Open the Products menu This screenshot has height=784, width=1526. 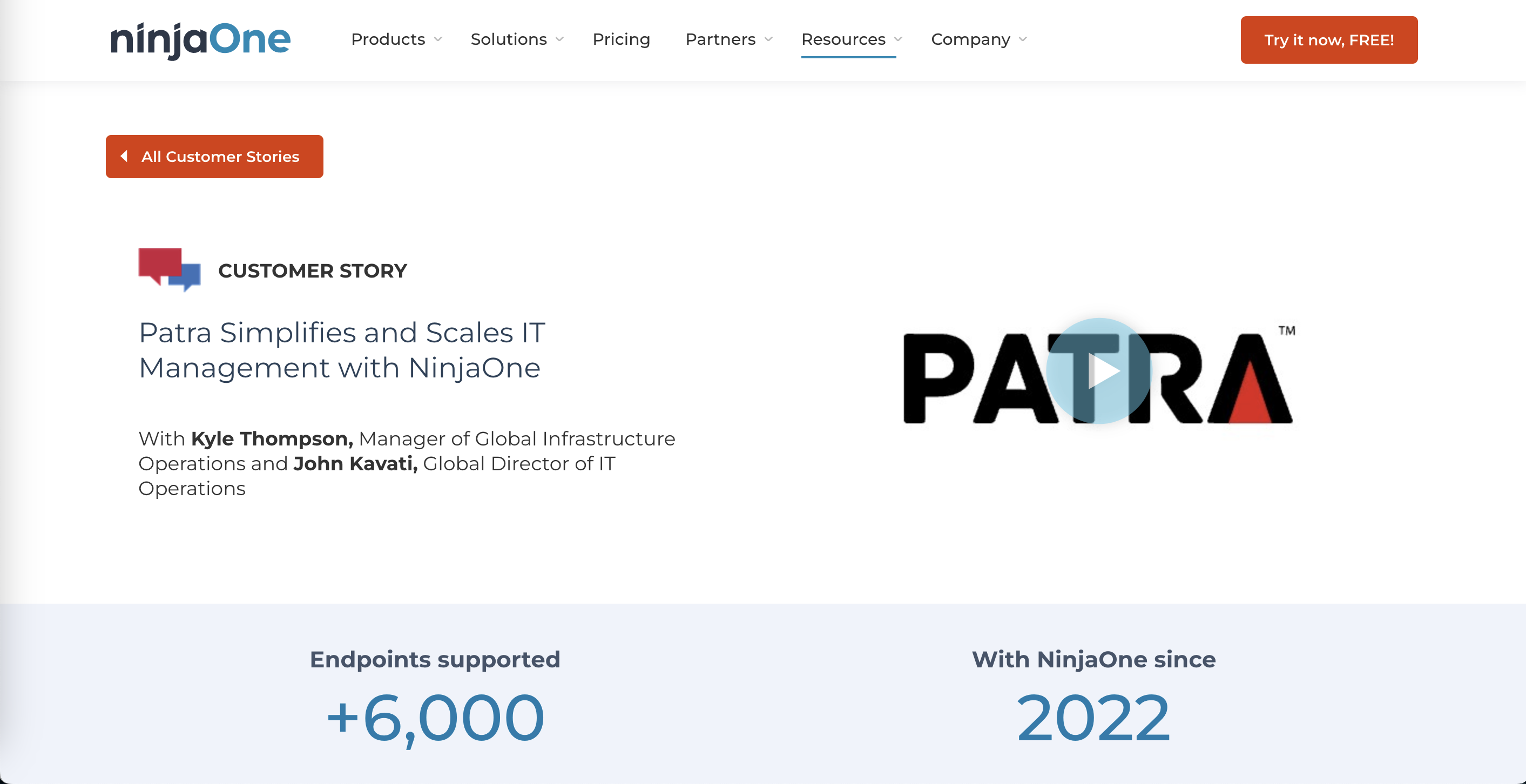pos(388,39)
